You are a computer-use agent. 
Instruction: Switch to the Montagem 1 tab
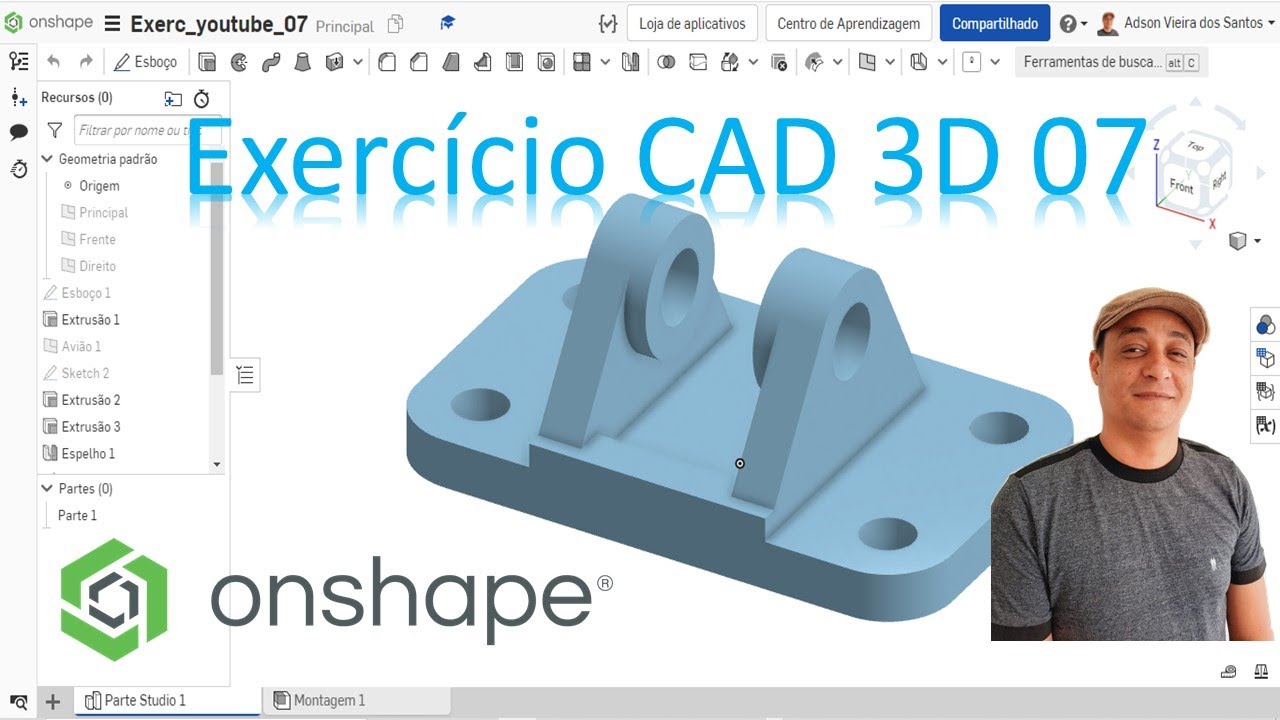(356, 701)
